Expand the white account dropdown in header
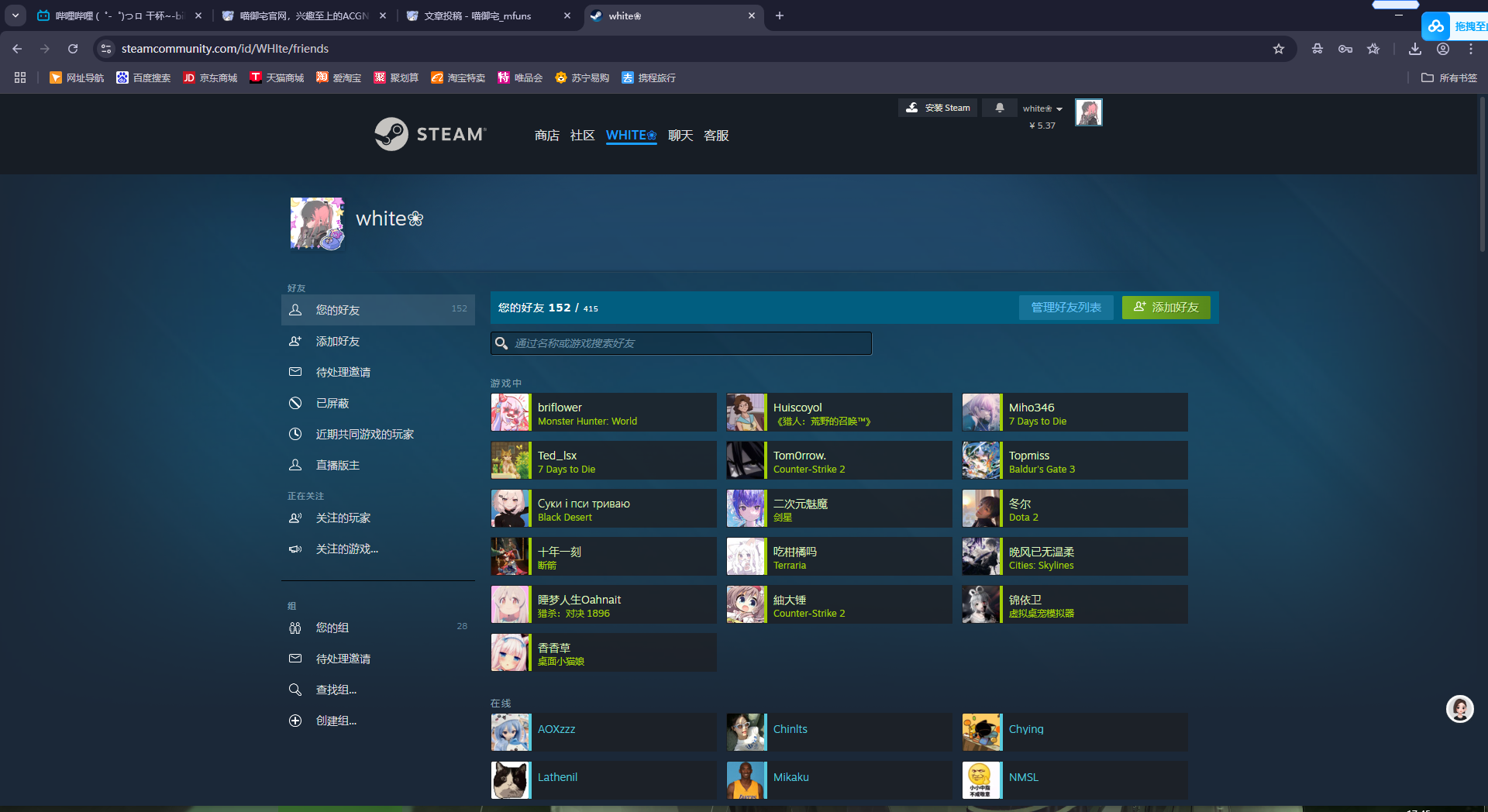Viewport: 1488px width, 812px height. click(1042, 108)
